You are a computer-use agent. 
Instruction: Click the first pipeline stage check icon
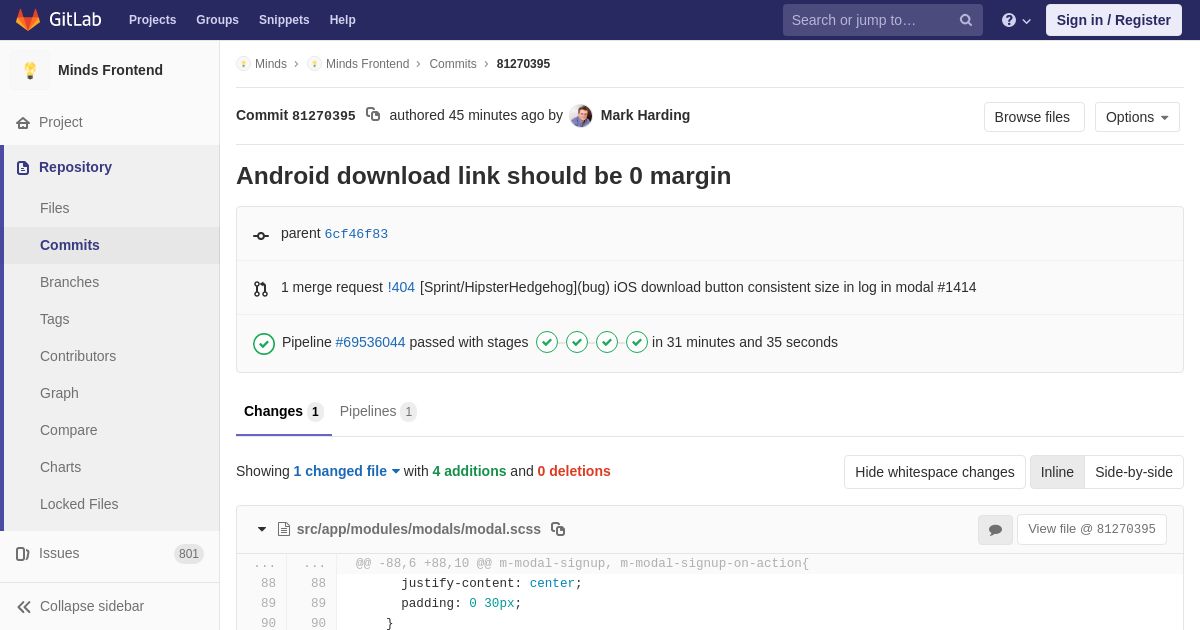coord(547,342)
